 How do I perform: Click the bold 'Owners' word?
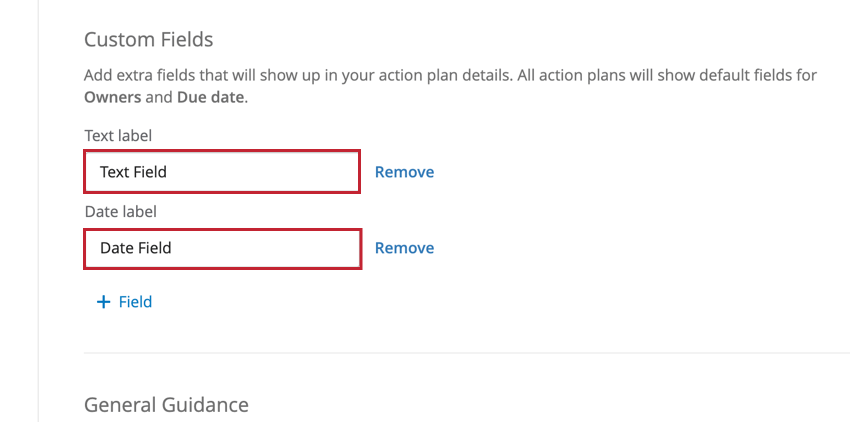pos(112,97)
